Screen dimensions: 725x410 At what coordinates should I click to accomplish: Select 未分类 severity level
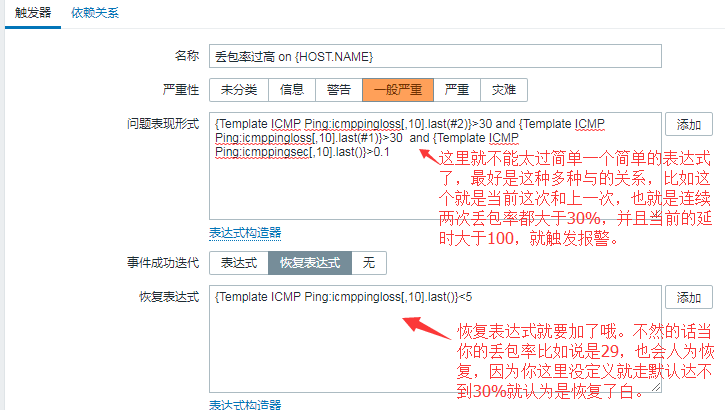click(239, 90)
